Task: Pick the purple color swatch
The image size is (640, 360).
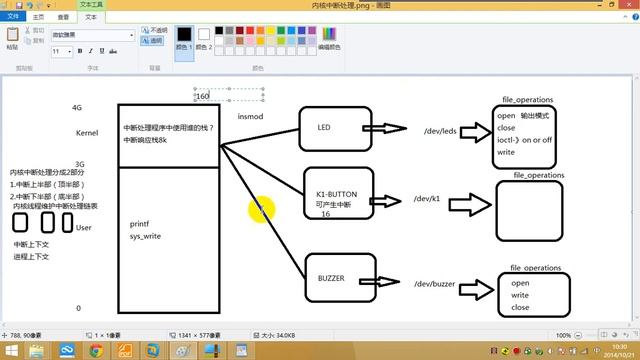Action: (x=312, y=31)
